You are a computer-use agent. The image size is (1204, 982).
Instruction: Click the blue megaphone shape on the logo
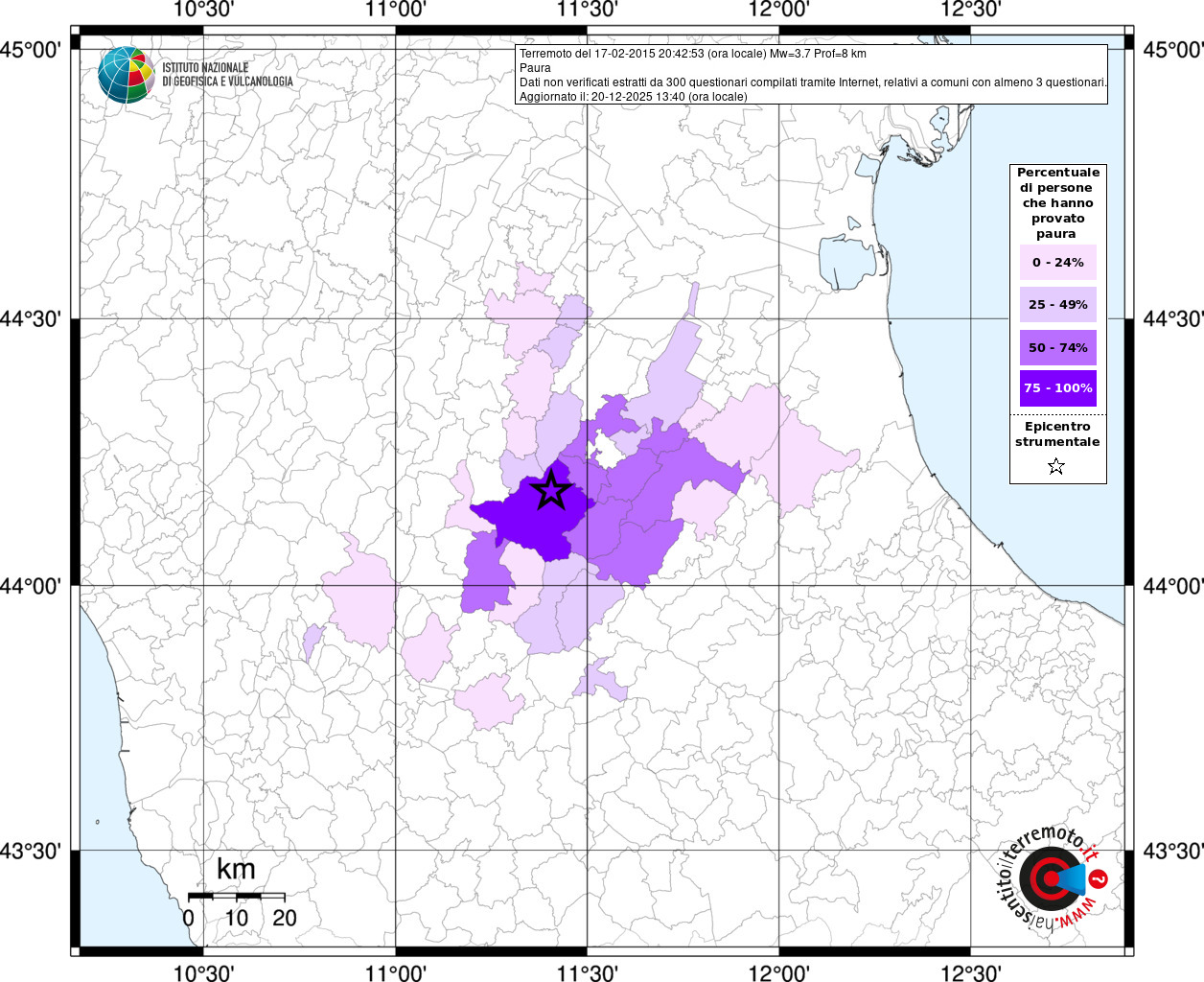pyautogui.click(x=1075, y=878)
